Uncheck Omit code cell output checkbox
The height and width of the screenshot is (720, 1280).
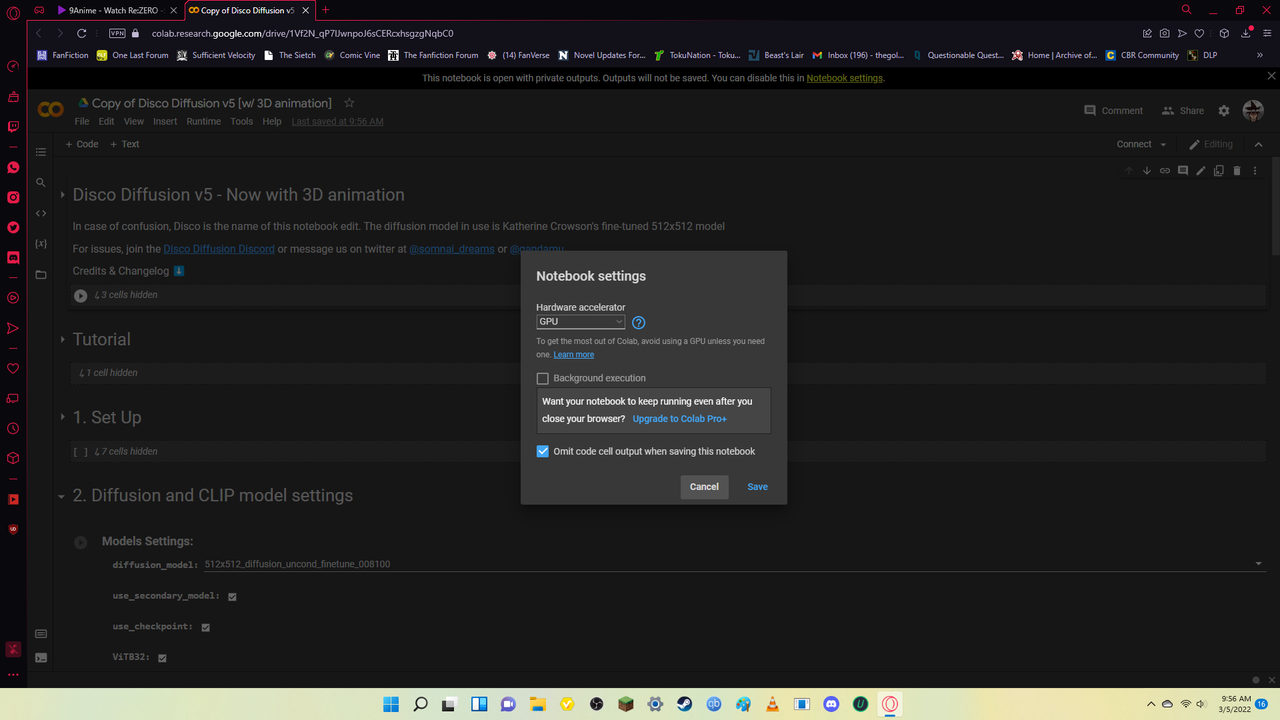(x=543, y=451)
